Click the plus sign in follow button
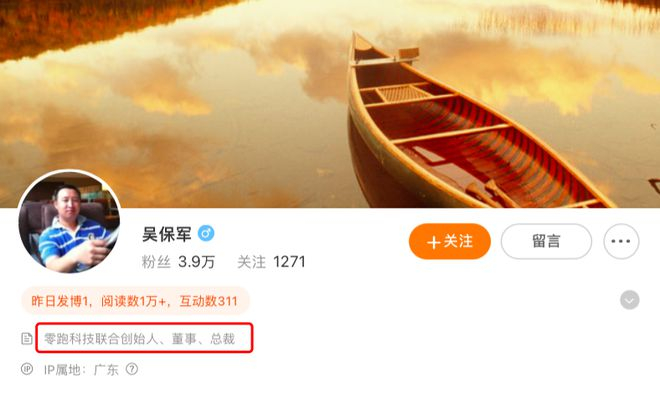This screenshot has height=405, width=660. (434, 242)
